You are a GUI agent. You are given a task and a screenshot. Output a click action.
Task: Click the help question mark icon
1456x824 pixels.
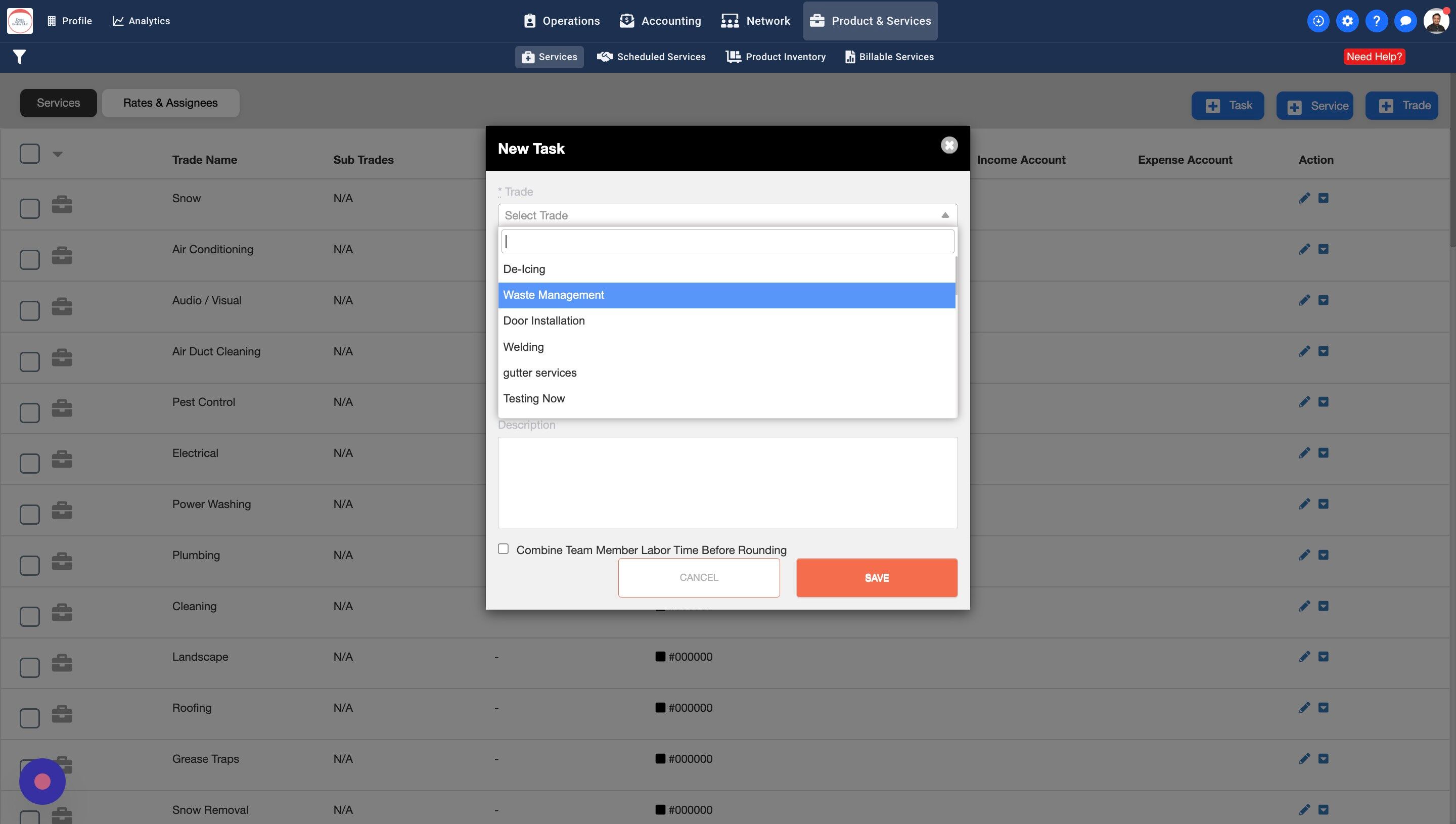pos(1376,21)
